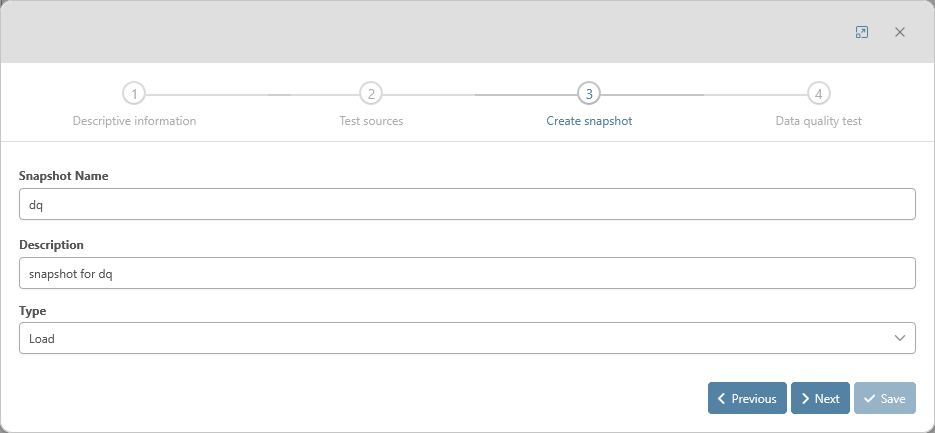Screen dimensions: 935x433
Task: Focus the Description text field
Action: pos(467,273)
